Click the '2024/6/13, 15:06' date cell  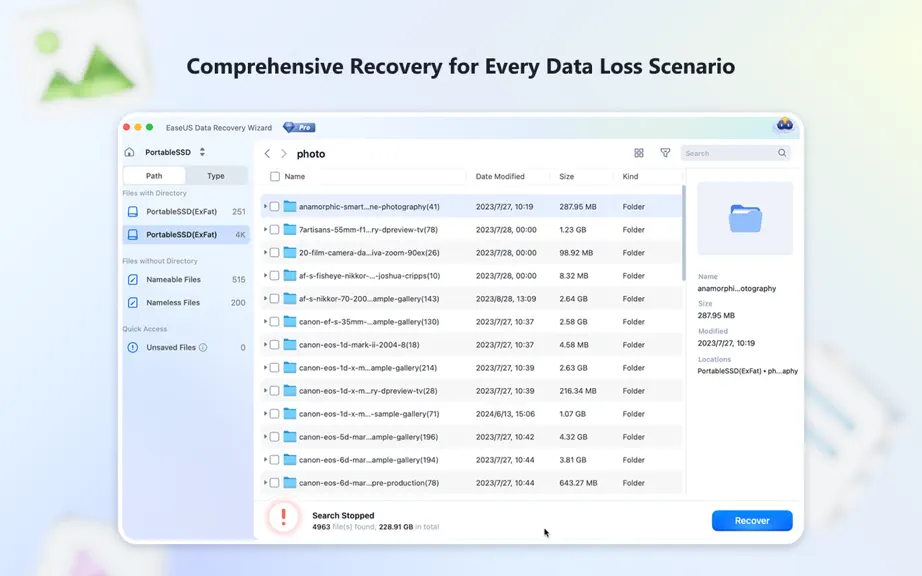click(505, 414)
